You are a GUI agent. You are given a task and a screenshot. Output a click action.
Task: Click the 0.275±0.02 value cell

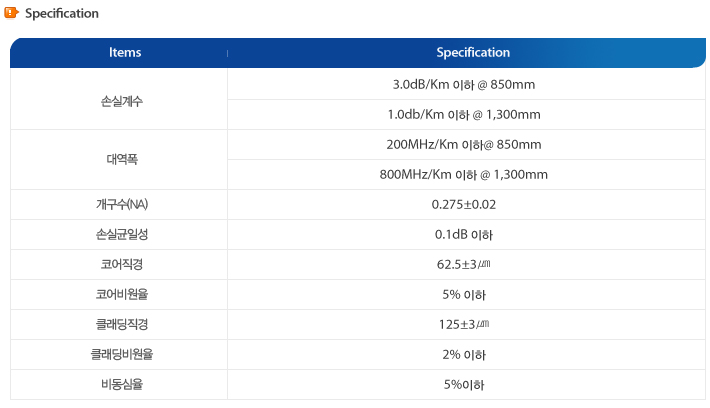(x=464, y=205)
